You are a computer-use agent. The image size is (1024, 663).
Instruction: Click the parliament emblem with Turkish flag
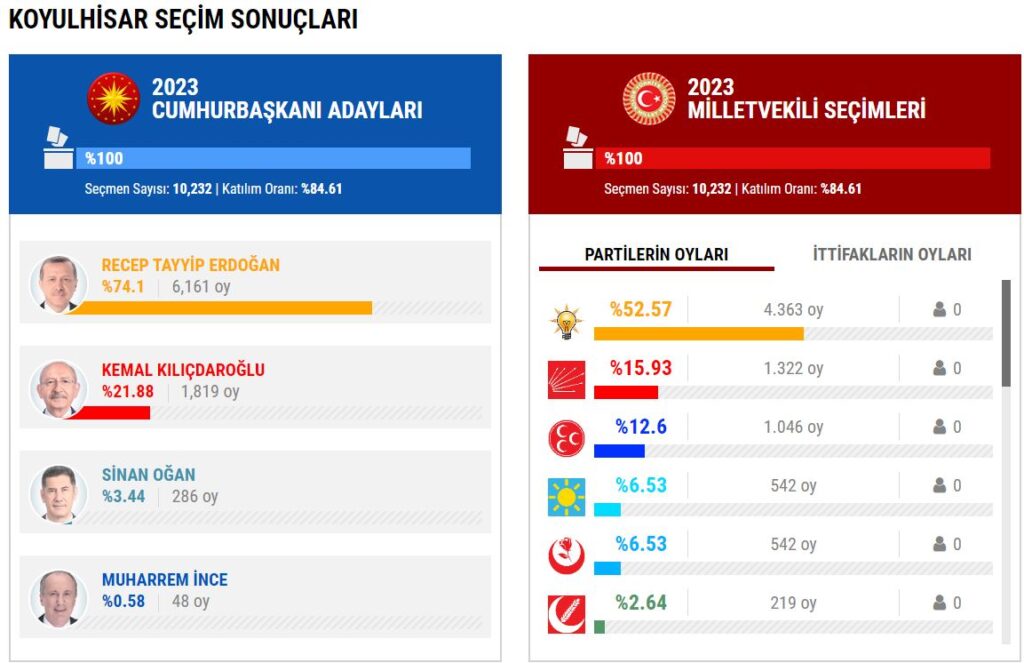649,98
